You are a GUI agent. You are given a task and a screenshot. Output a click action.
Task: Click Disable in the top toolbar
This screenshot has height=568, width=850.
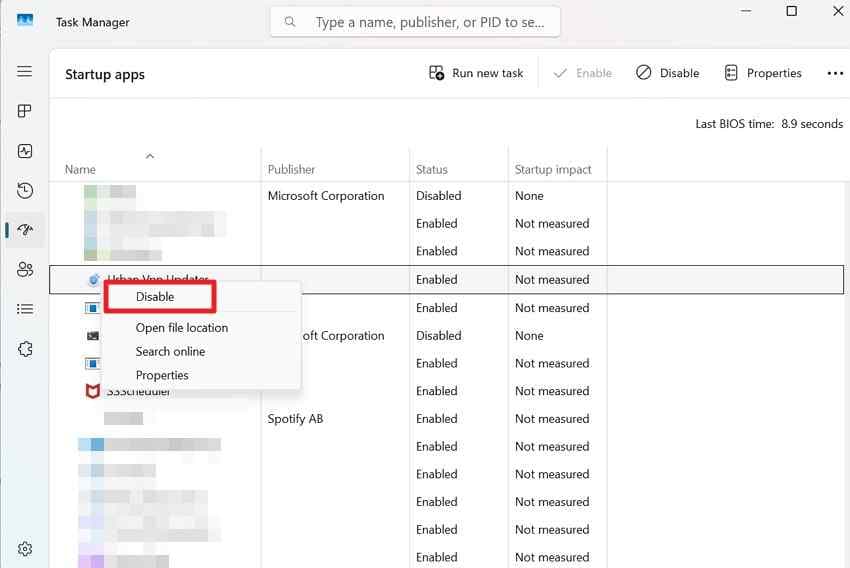(x=667, y=73)
